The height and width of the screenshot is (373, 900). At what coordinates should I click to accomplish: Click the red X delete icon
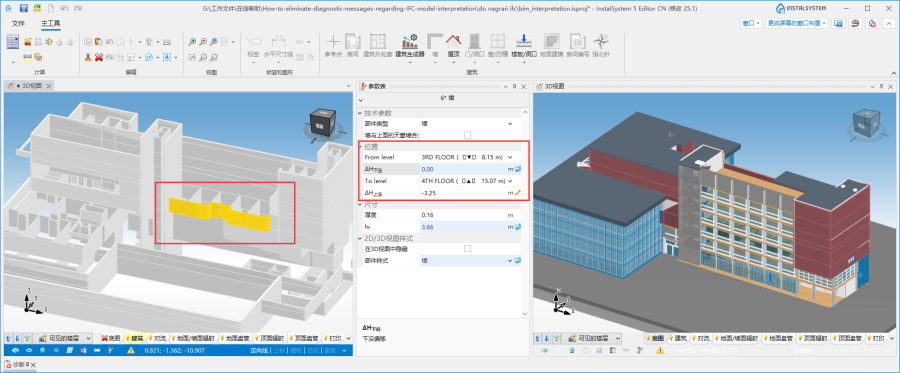pos(99,57)
